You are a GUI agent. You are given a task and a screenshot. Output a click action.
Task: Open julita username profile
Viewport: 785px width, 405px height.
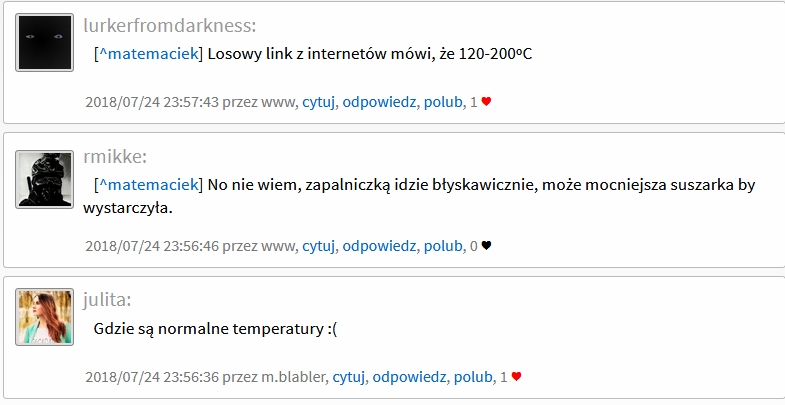click(x=107, y=299)
